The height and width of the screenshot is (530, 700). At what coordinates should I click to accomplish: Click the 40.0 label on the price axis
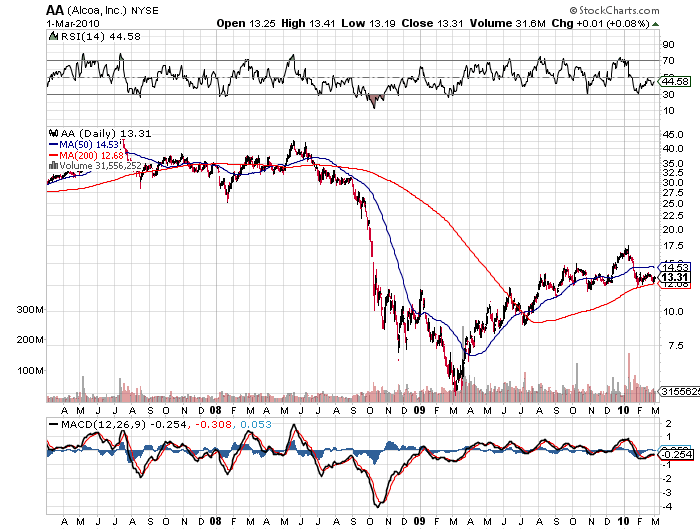click(673, 149)
